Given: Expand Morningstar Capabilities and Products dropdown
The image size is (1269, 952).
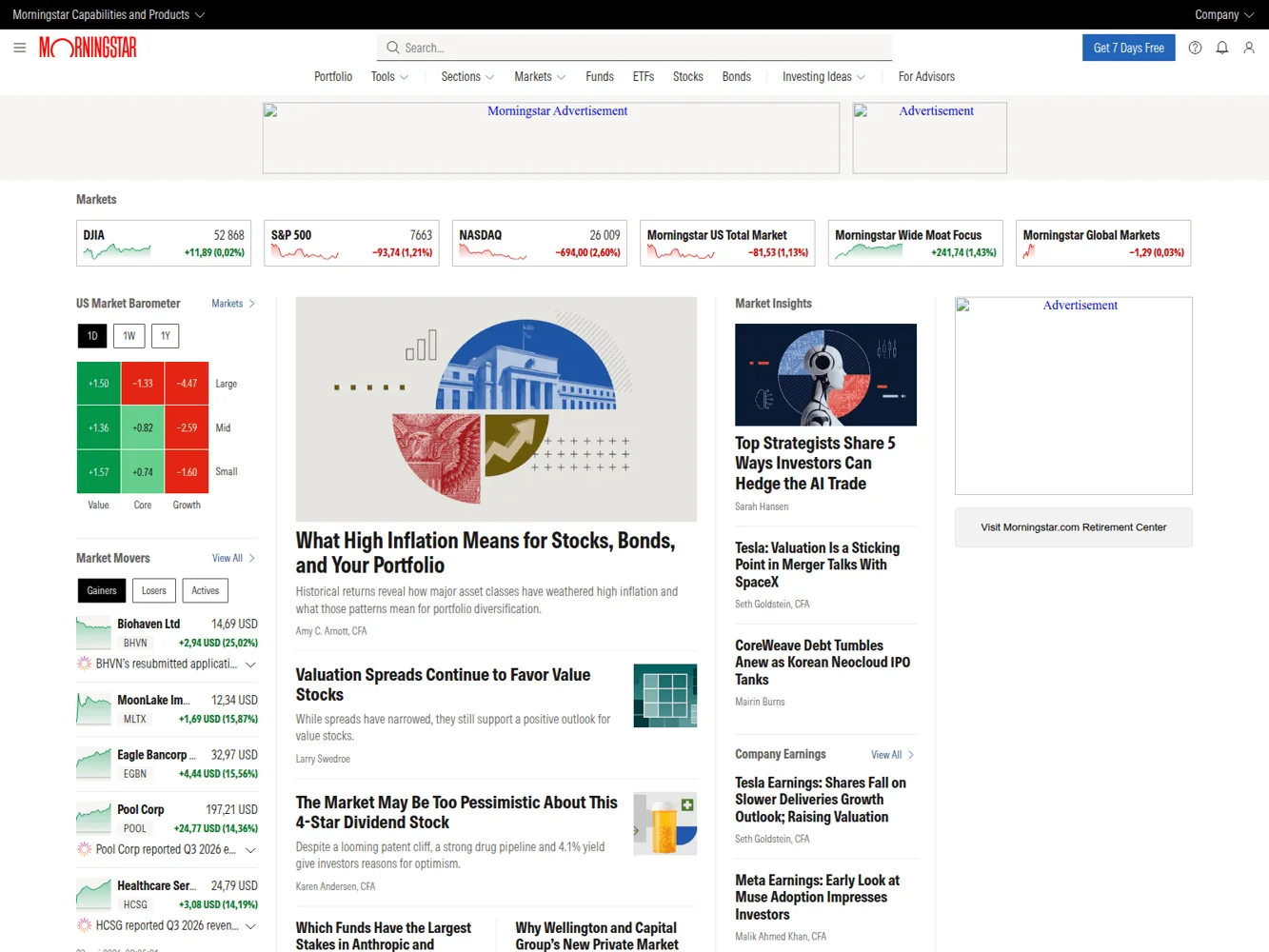Looking at the screenshot, I should pyautogui.click(x=109, y=14).
